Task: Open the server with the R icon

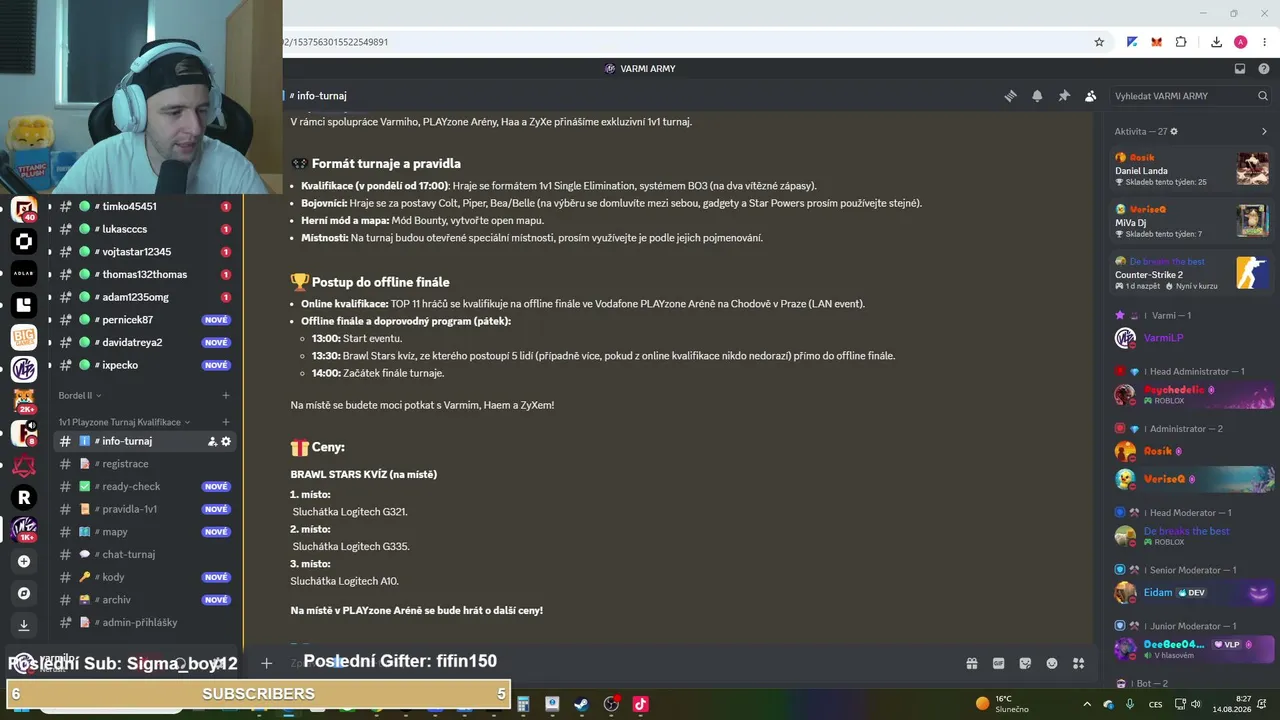Action: pyautogui.click(x=24, y=497)
